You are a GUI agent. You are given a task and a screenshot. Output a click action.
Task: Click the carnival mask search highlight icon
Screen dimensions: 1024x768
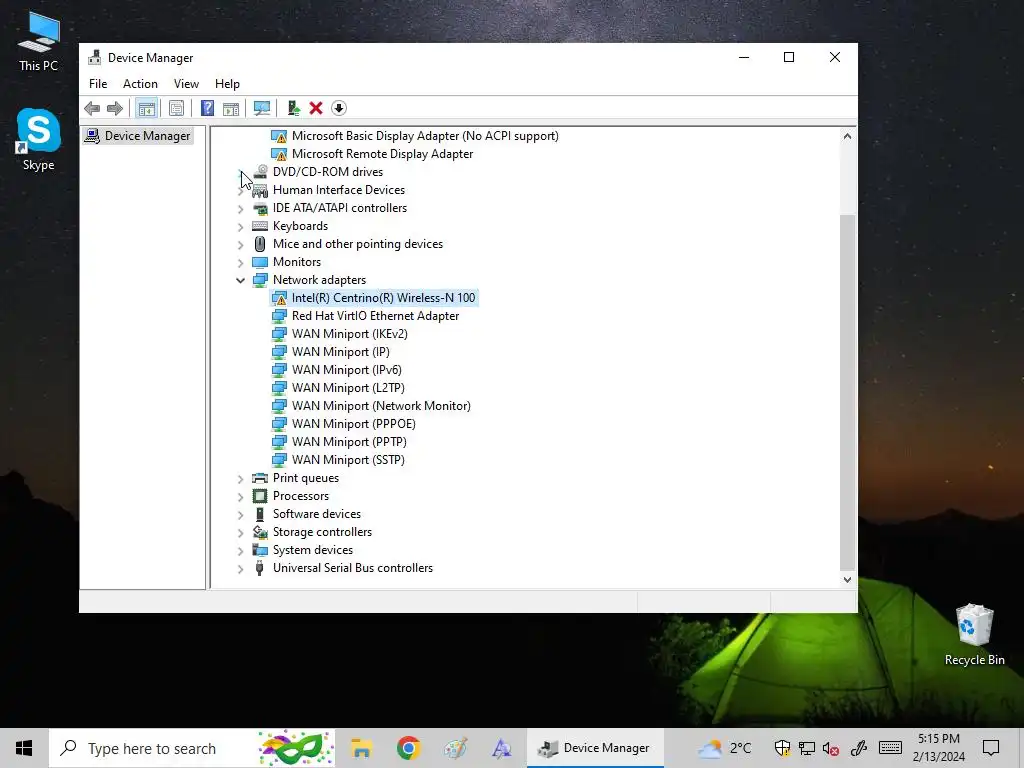click(295, 748)
